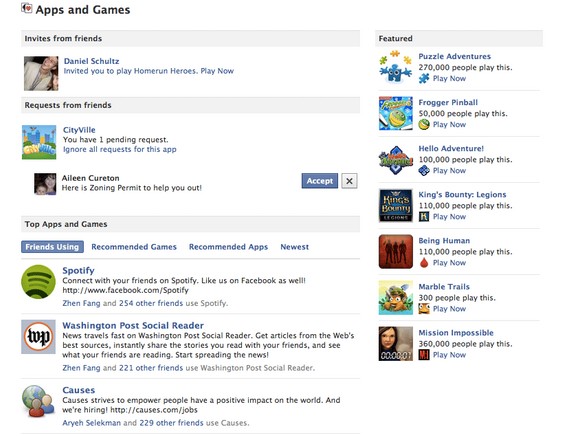Viewport: 562px width, 436px height.
Task: Select the King's Bounty Legions icon
Action: tap(396, 205)
